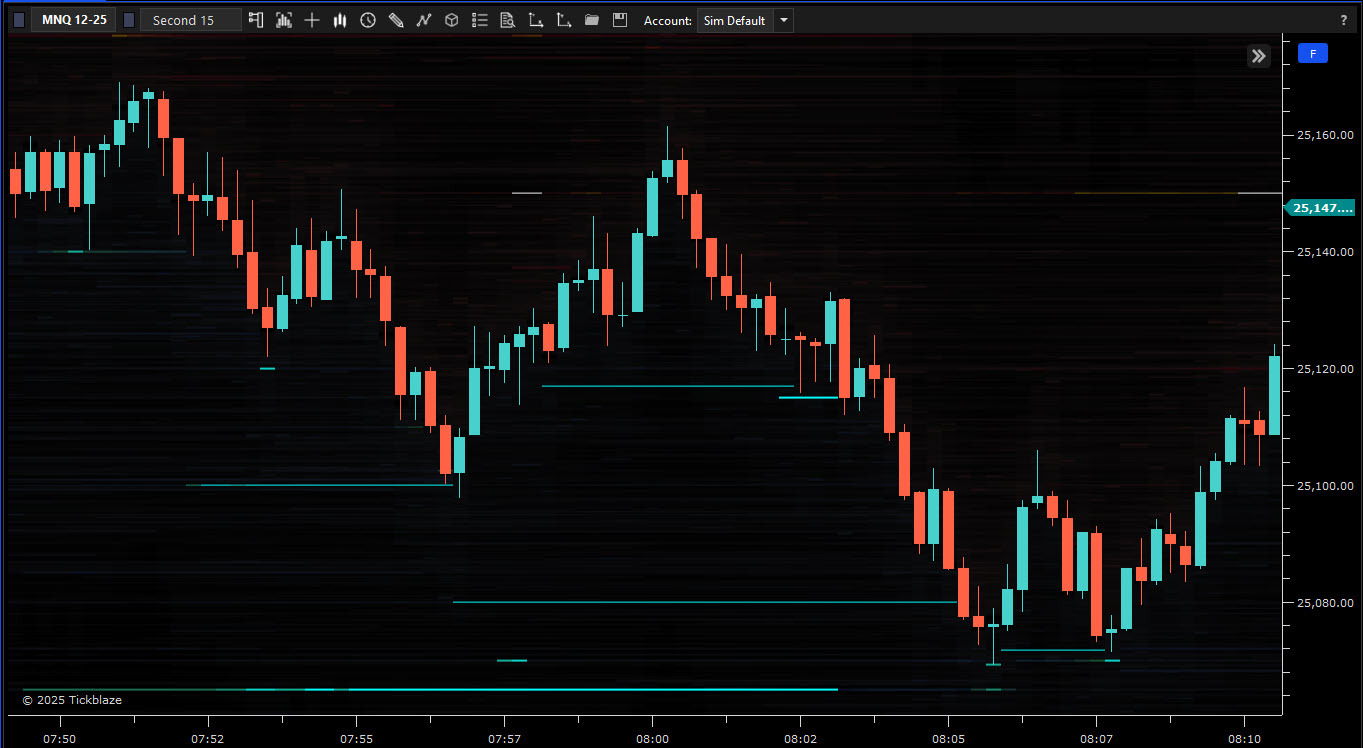Click the double-chevron scroll to latest button
The width and height of the screenshot is (1363, 748).
[1258, 56]
